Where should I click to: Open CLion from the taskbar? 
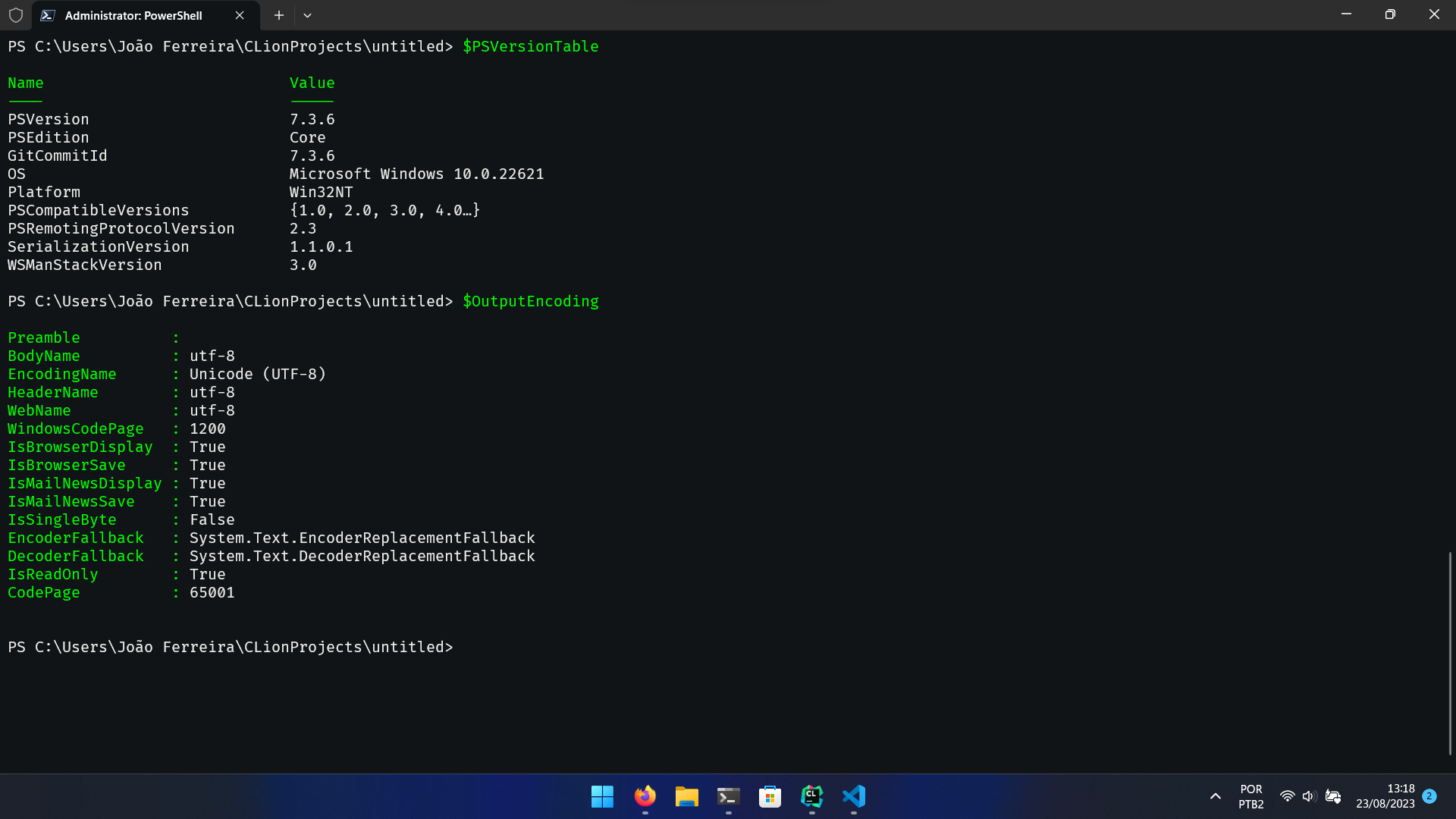tap(811, 796)
